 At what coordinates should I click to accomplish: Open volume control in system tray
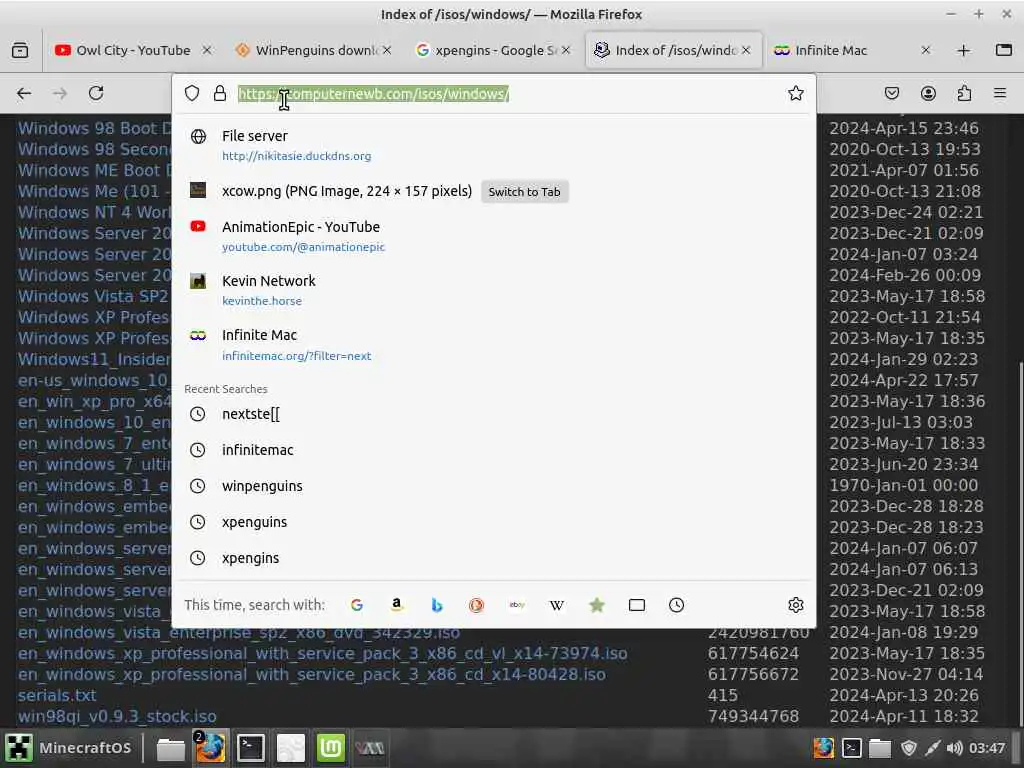pos(953,748)
